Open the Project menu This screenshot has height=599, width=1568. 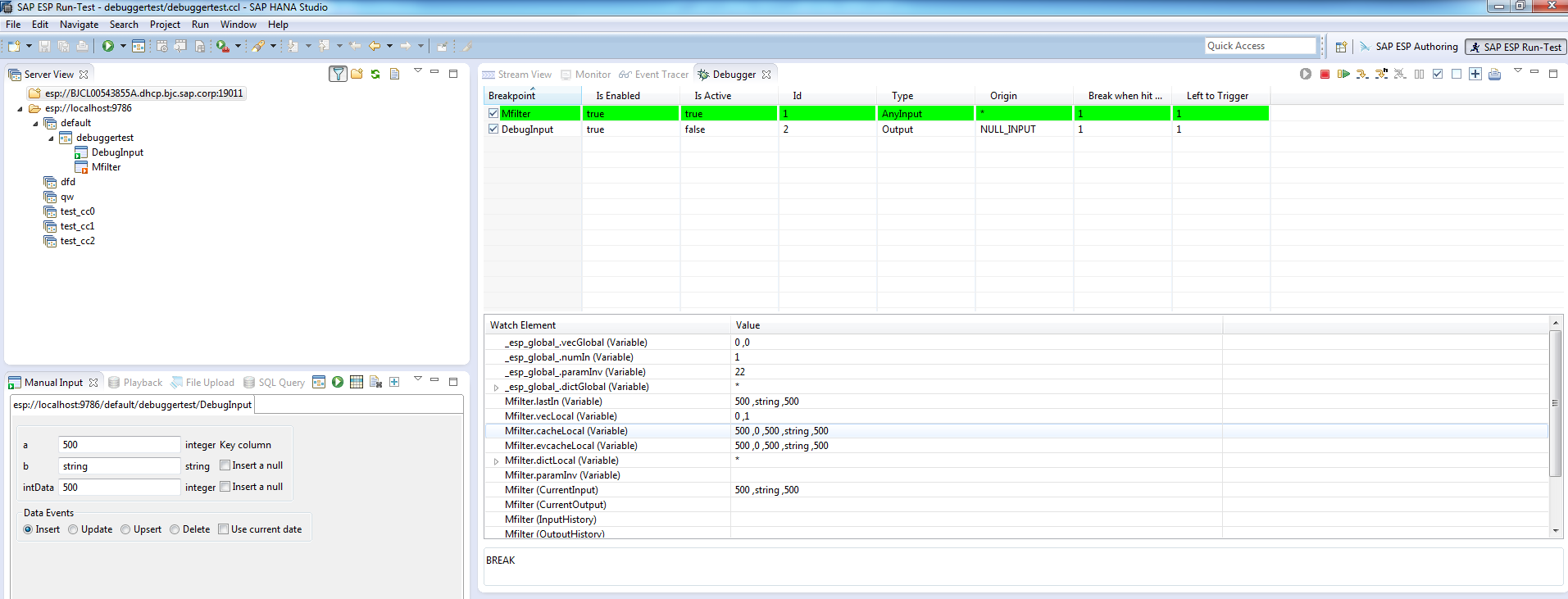(x=165, y=25)
